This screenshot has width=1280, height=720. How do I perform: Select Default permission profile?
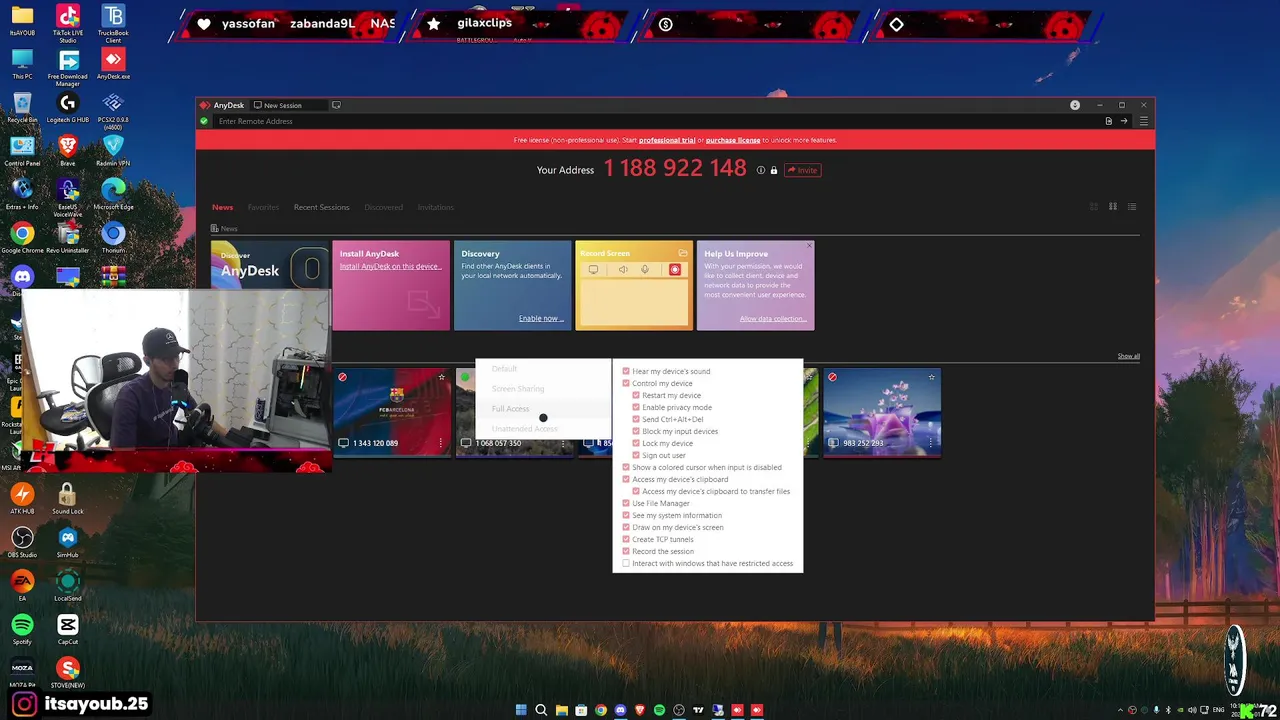pos(543,369)
